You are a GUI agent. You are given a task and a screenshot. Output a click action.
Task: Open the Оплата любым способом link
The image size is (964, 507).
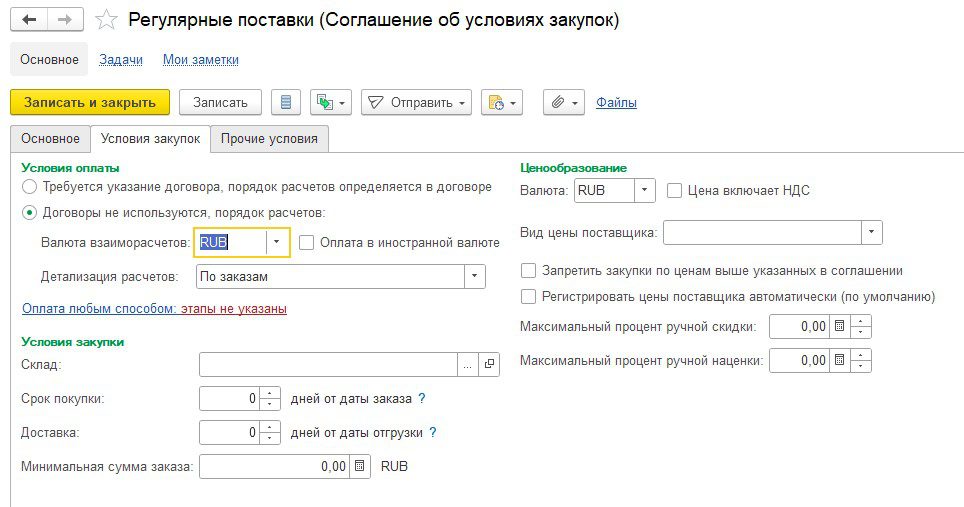(98, 309)
